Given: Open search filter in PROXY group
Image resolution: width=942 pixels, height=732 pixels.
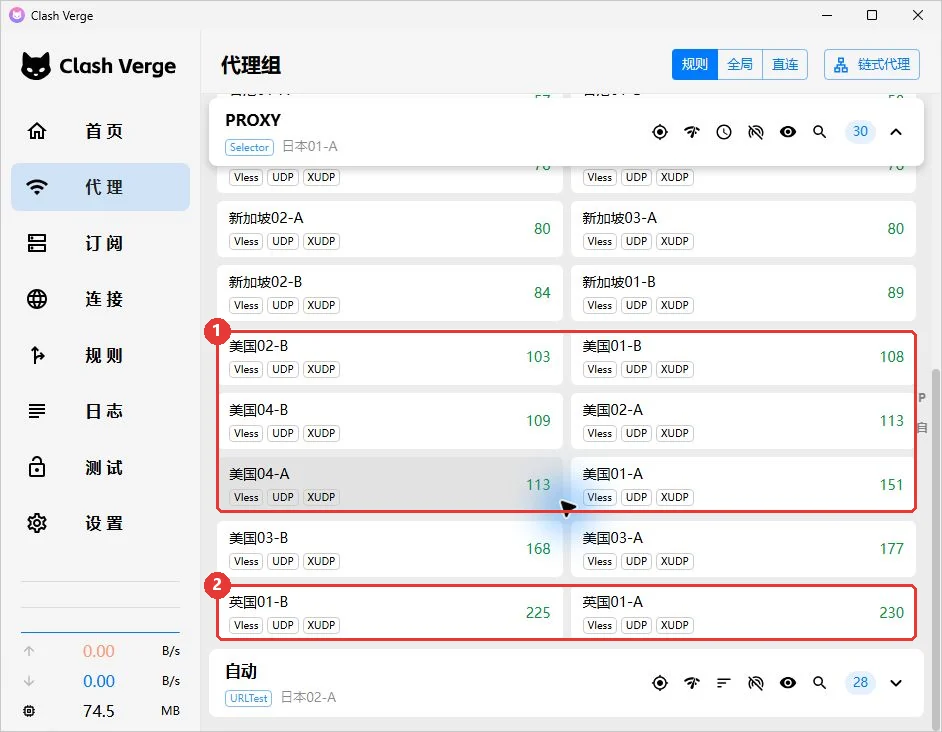Looking at the screenshot, I should coord(819,132).
